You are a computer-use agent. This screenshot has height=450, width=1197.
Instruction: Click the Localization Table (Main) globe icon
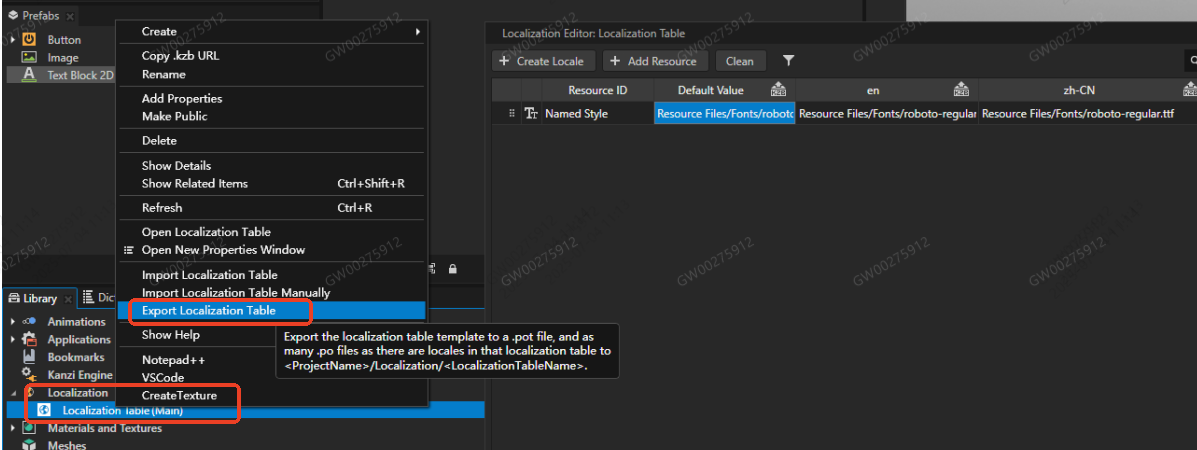pos(44,410)
